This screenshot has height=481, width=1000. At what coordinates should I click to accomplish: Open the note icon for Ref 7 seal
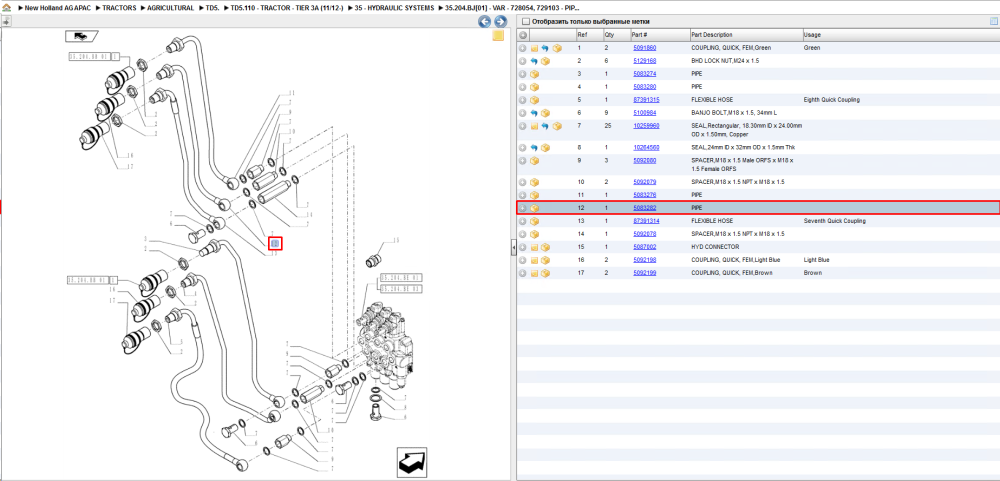pos(534,126)
